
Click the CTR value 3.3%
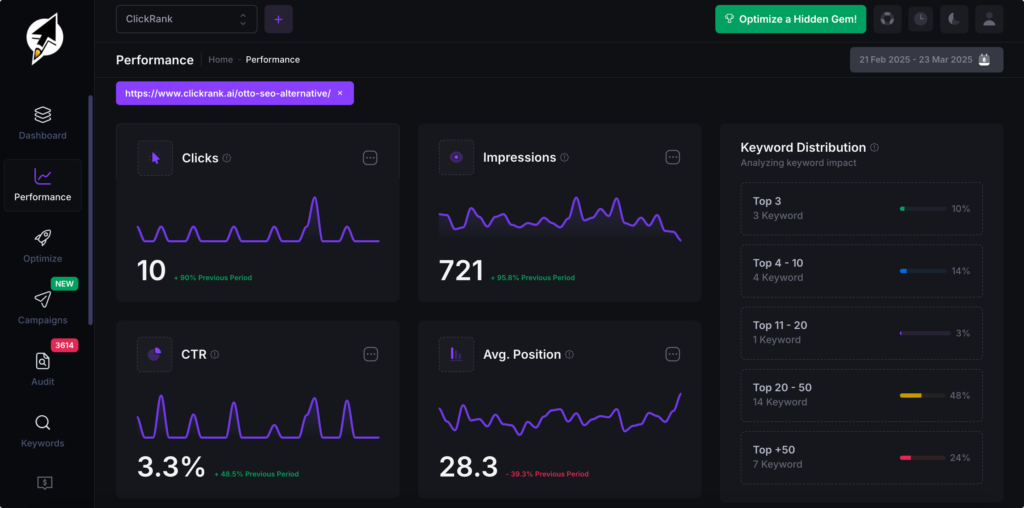[171, 467]
